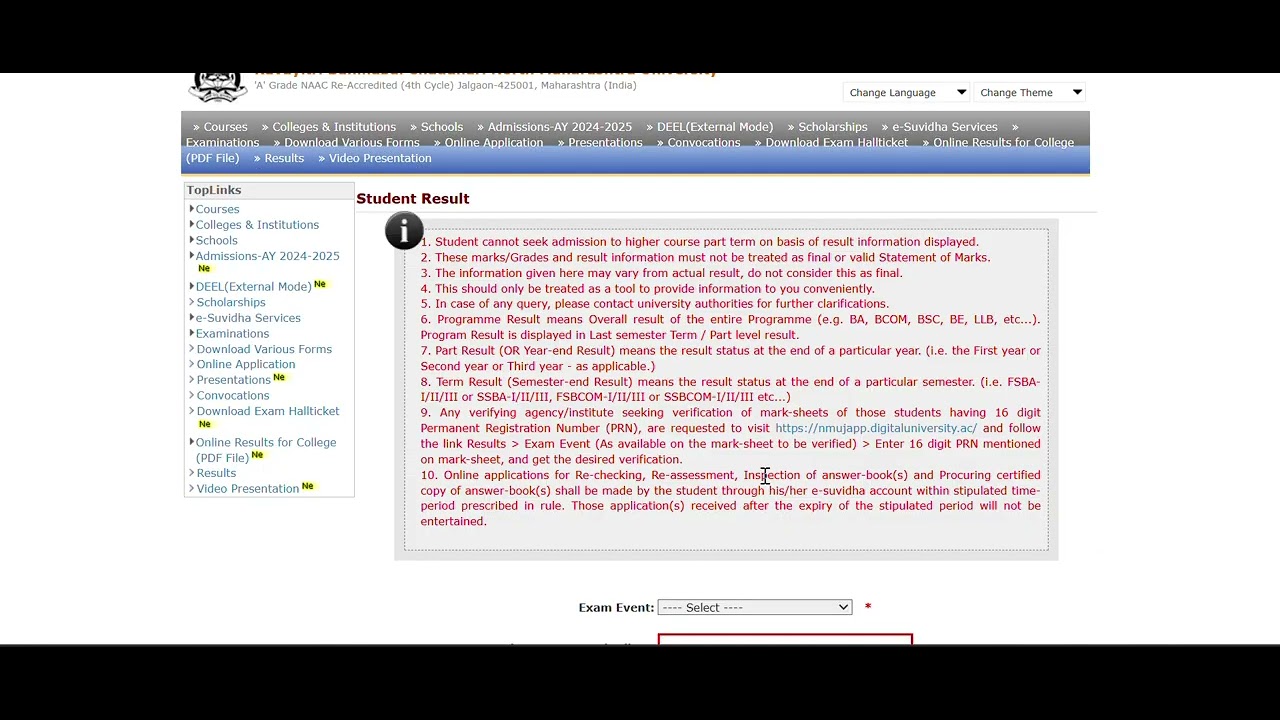The height and width of the screenshot is (720, 1280).
Task: Click arrow bullet before Results in sidebar
Action: (192, 472)
